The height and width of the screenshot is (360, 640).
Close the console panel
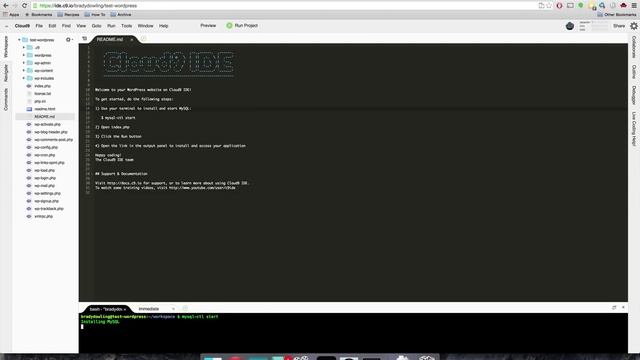(x=623, y=307)
